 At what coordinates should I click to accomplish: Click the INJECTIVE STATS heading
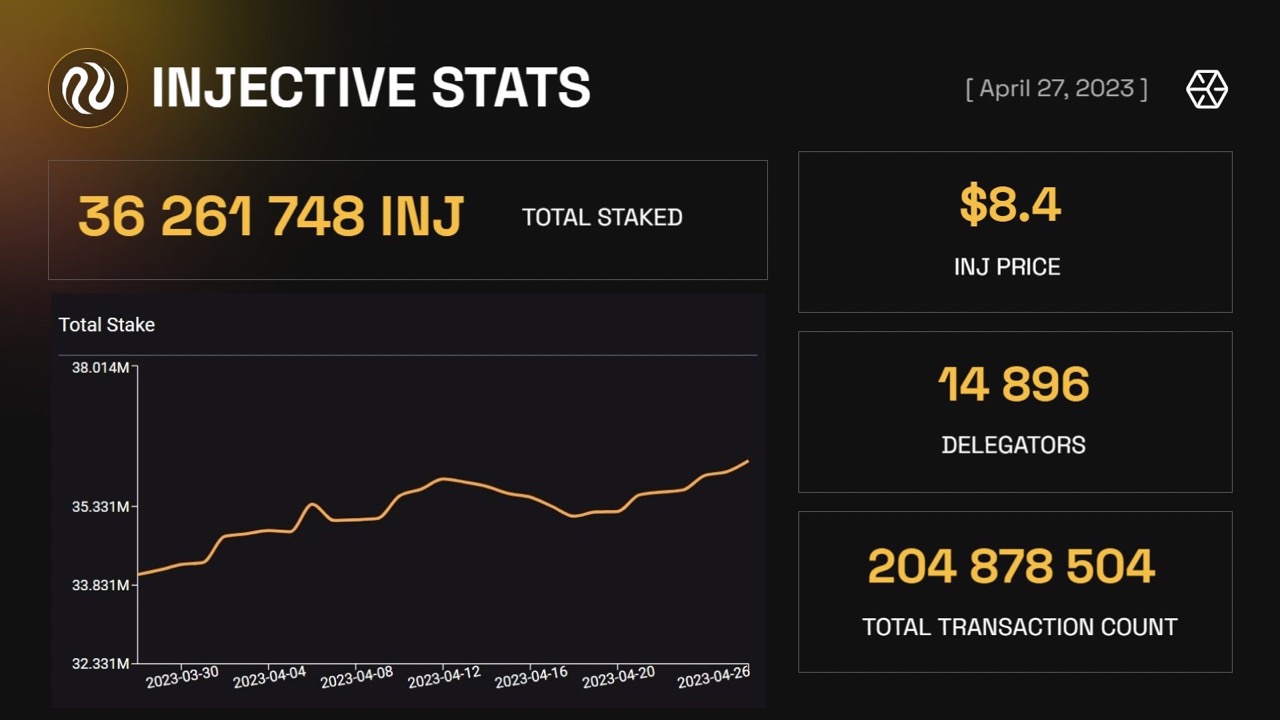click(371, 88)
